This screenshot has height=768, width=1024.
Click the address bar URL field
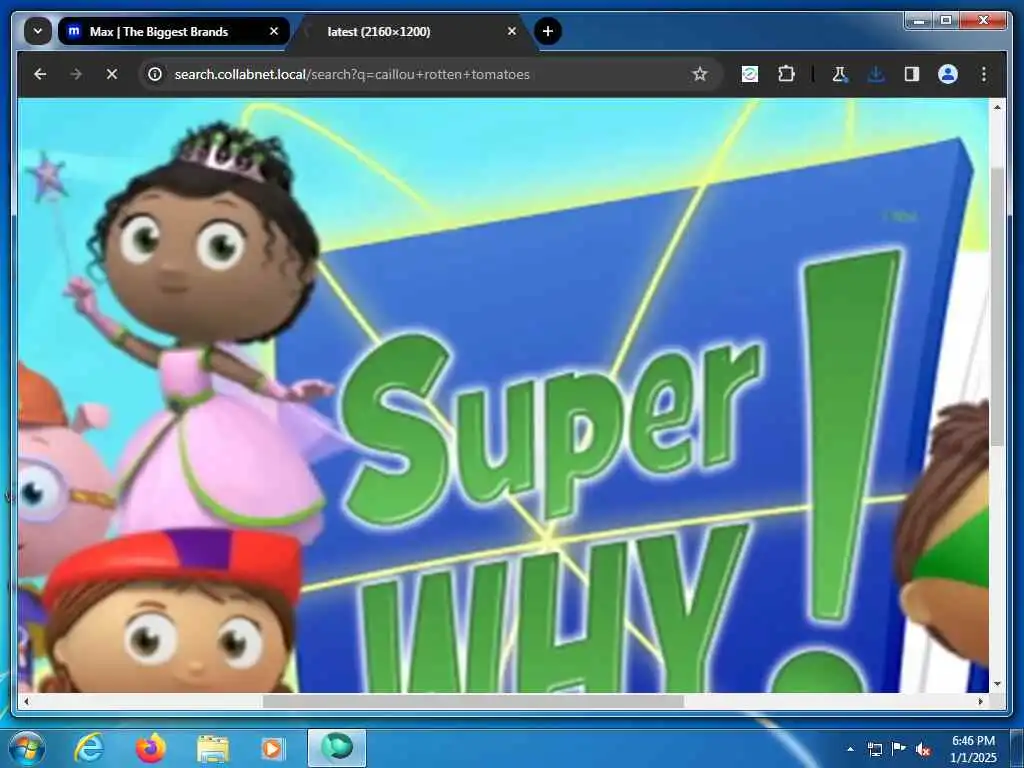[x=431, y=74]
